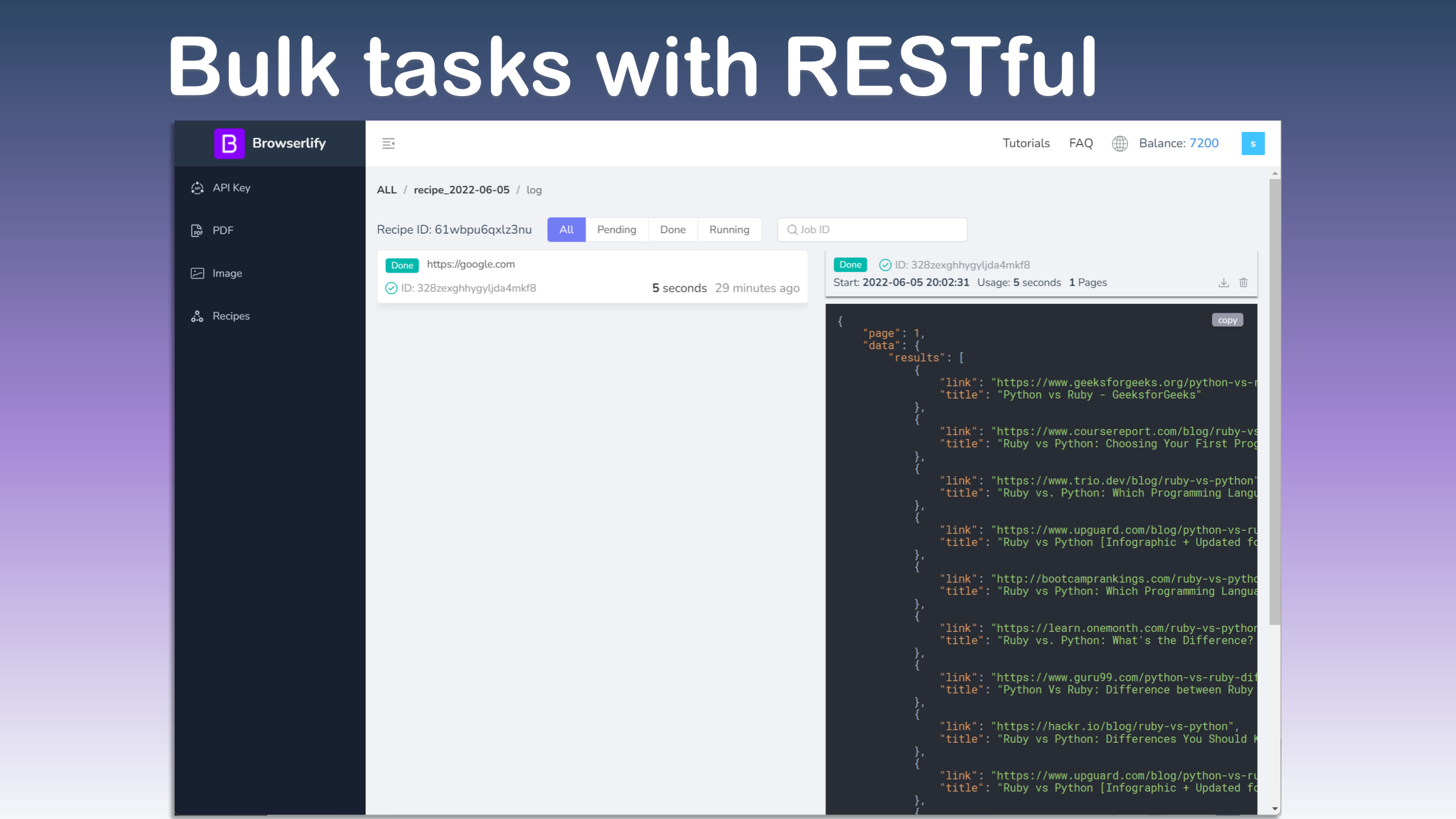Click the hackr.io link line in JSON

click(x=1089, y=727)
